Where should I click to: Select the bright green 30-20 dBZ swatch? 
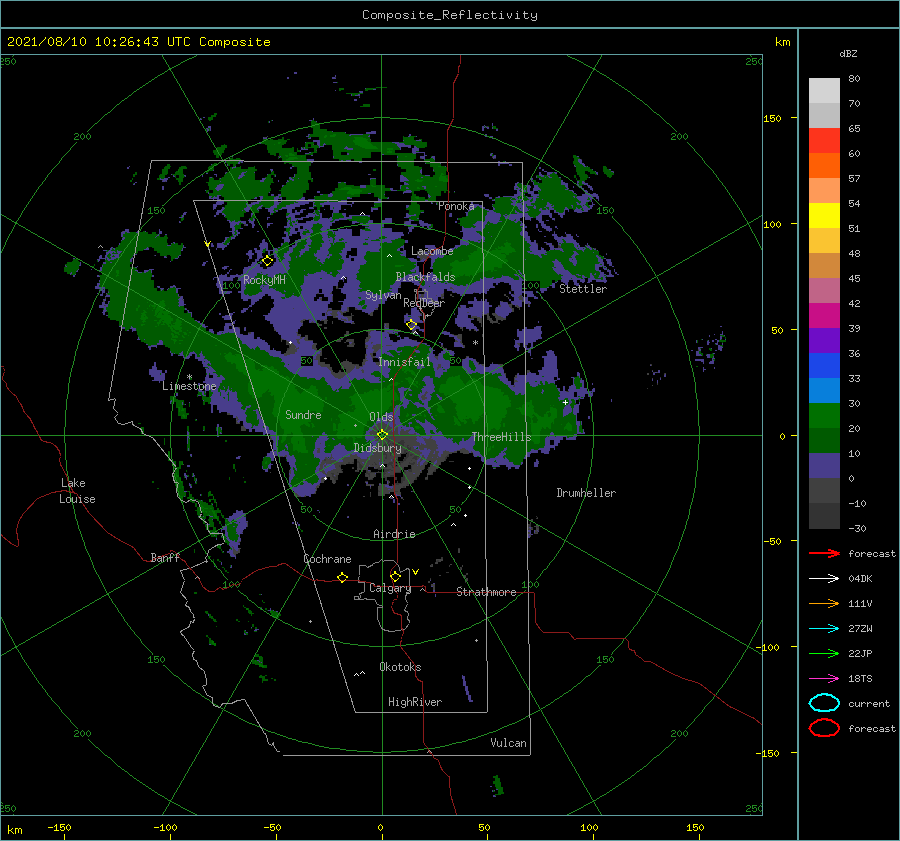tap(824, 415)
